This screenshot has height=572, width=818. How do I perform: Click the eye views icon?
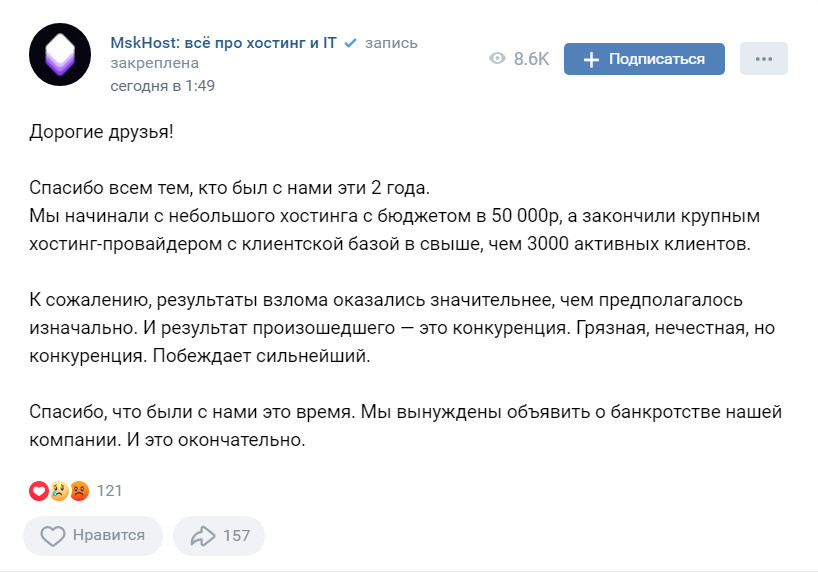pyautogui.click(x=497, y=59)
